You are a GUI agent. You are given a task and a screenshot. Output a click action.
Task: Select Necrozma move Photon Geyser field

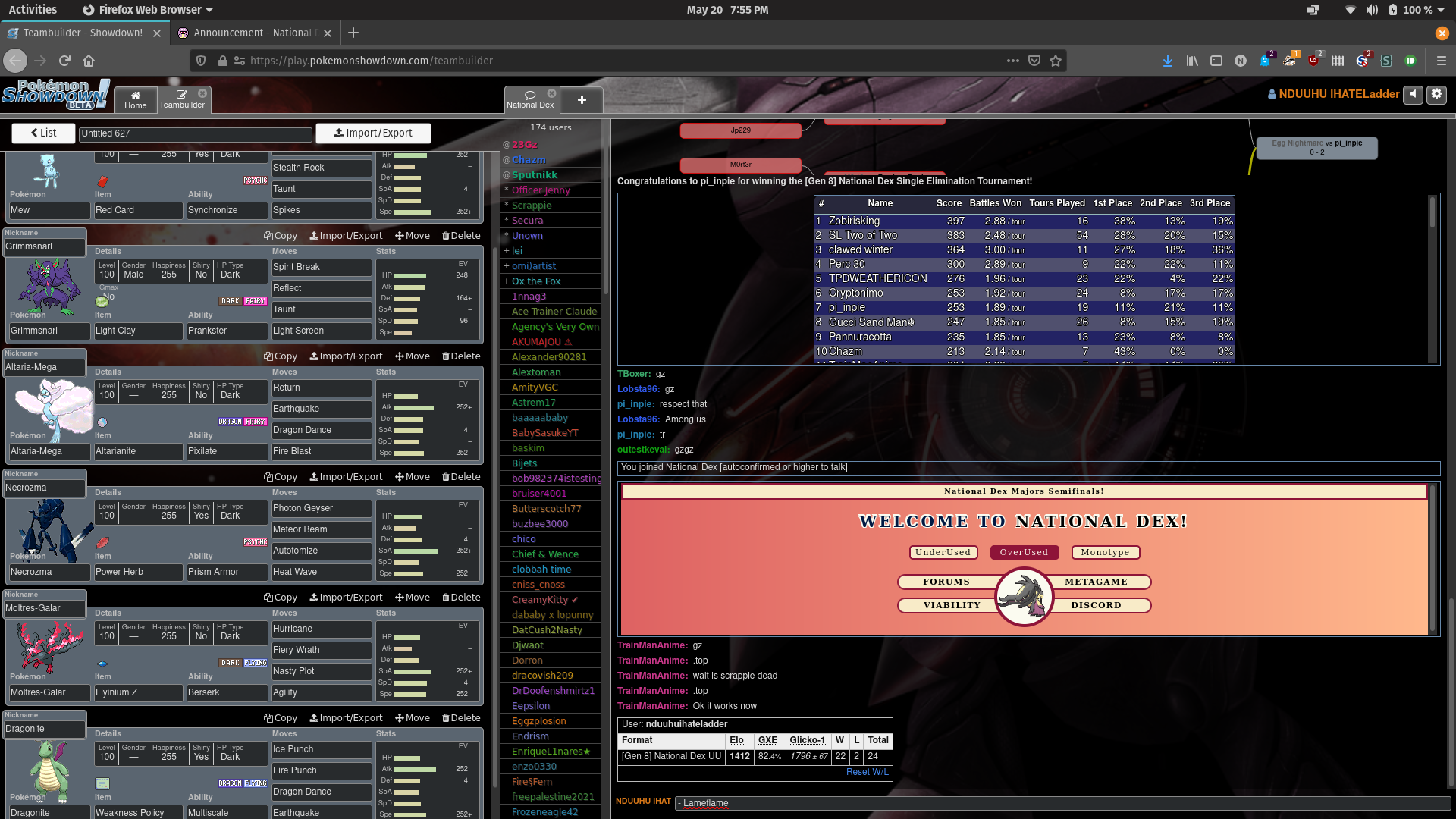[322, 508]
